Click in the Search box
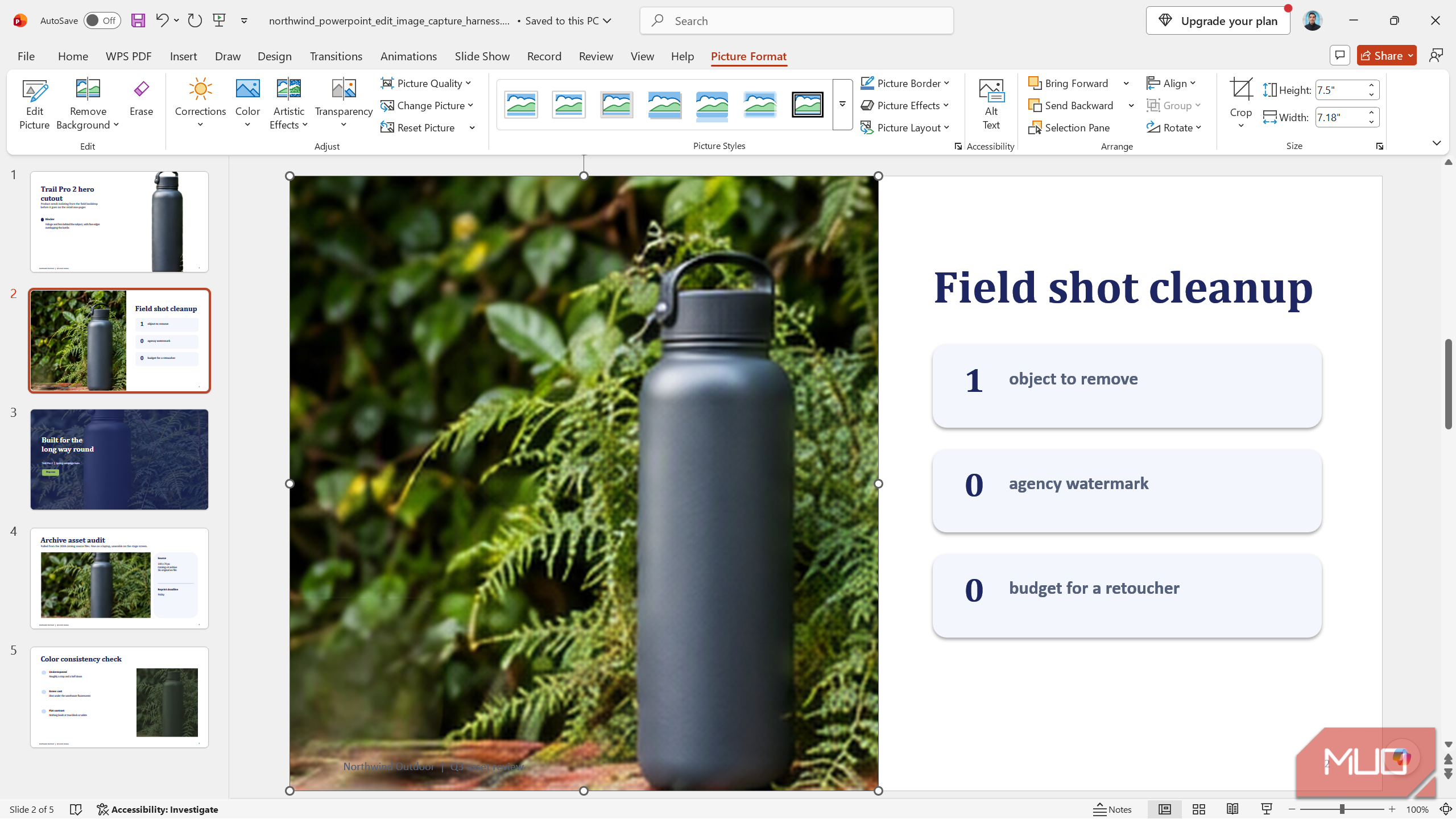Viewport: 1456px width, 819px height. coord(796,20)
